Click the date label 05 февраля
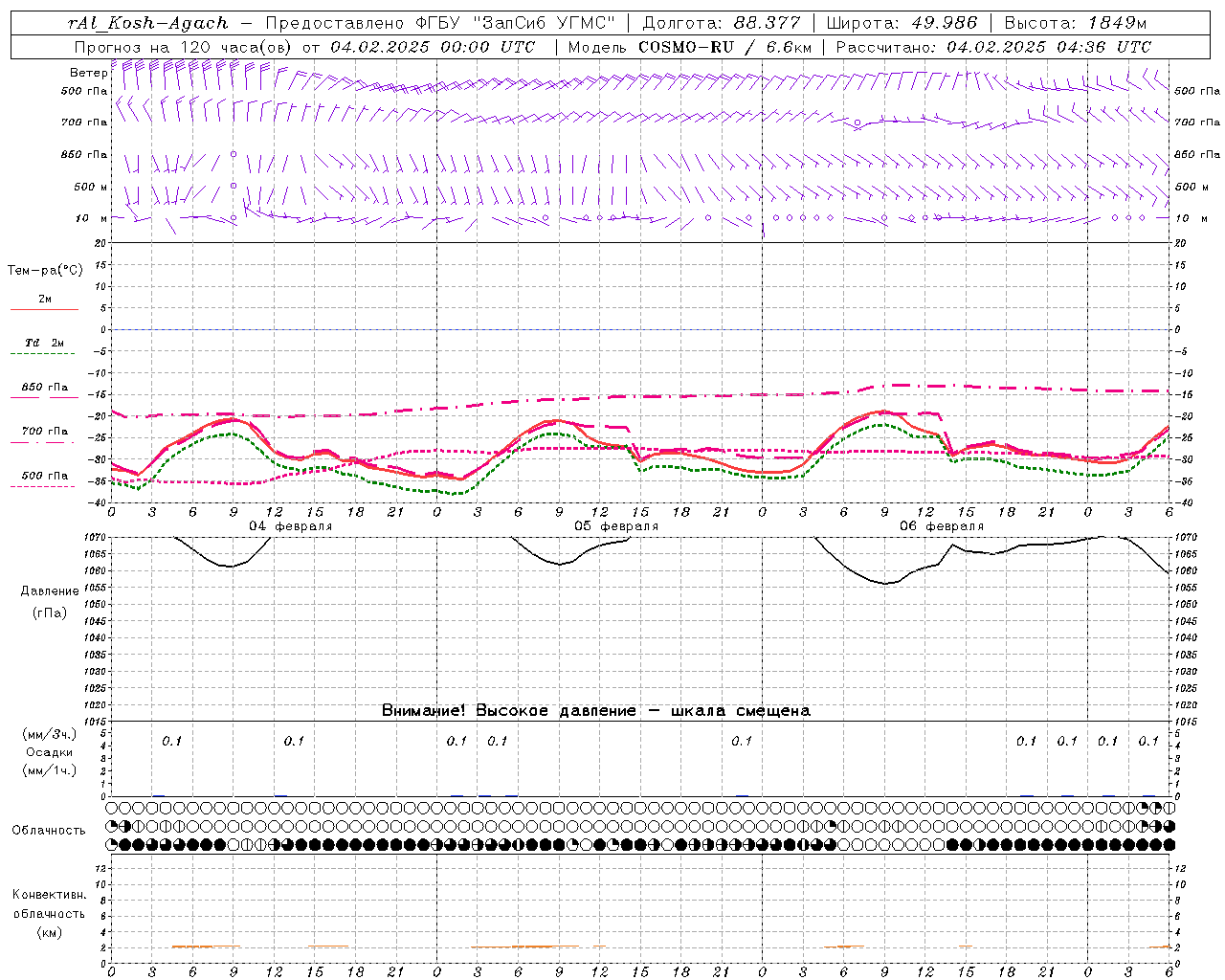Screen dimensions: 1225x980 tap(616, 526)
